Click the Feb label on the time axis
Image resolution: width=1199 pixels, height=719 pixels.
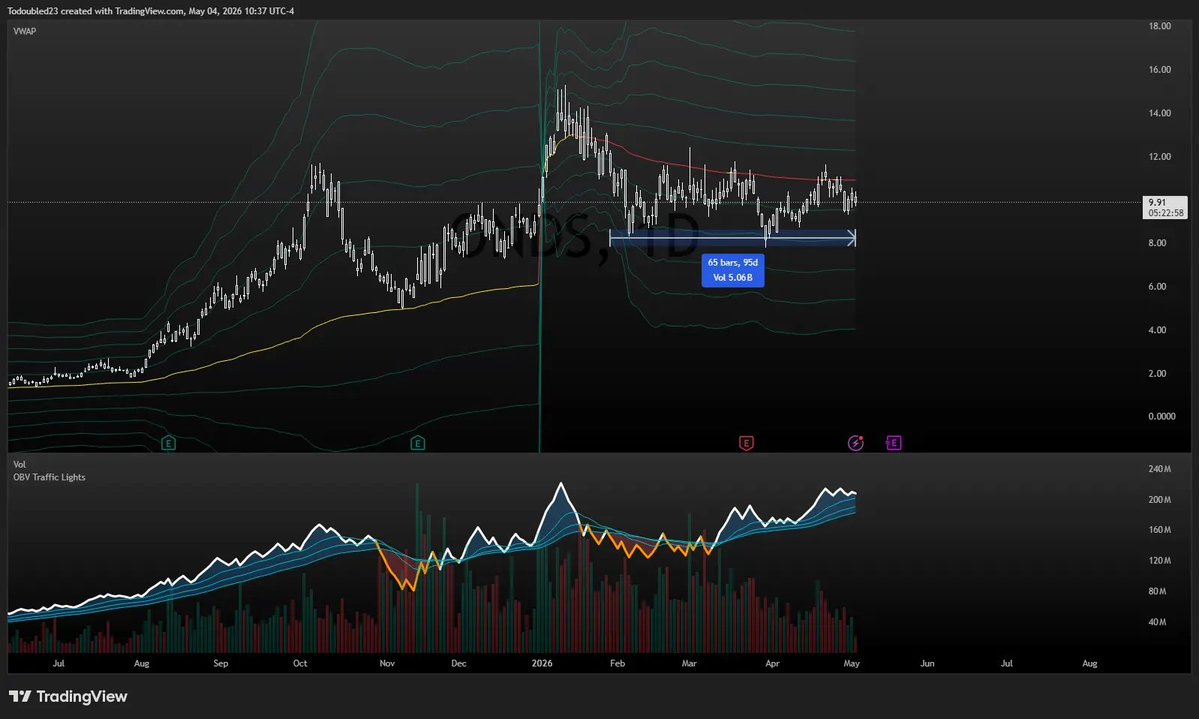pos(617,663)
